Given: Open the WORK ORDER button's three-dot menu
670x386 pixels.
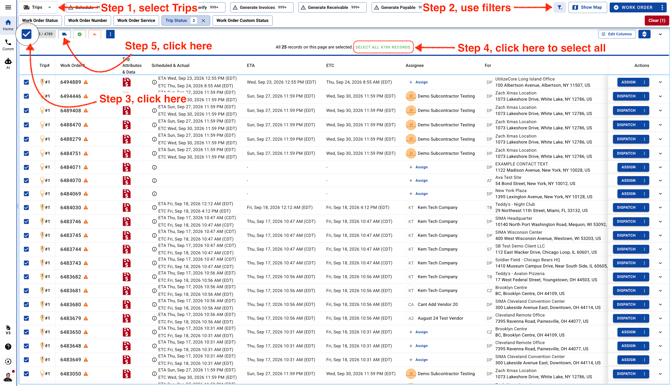Looking at the screenshot, I should (662, 7).
